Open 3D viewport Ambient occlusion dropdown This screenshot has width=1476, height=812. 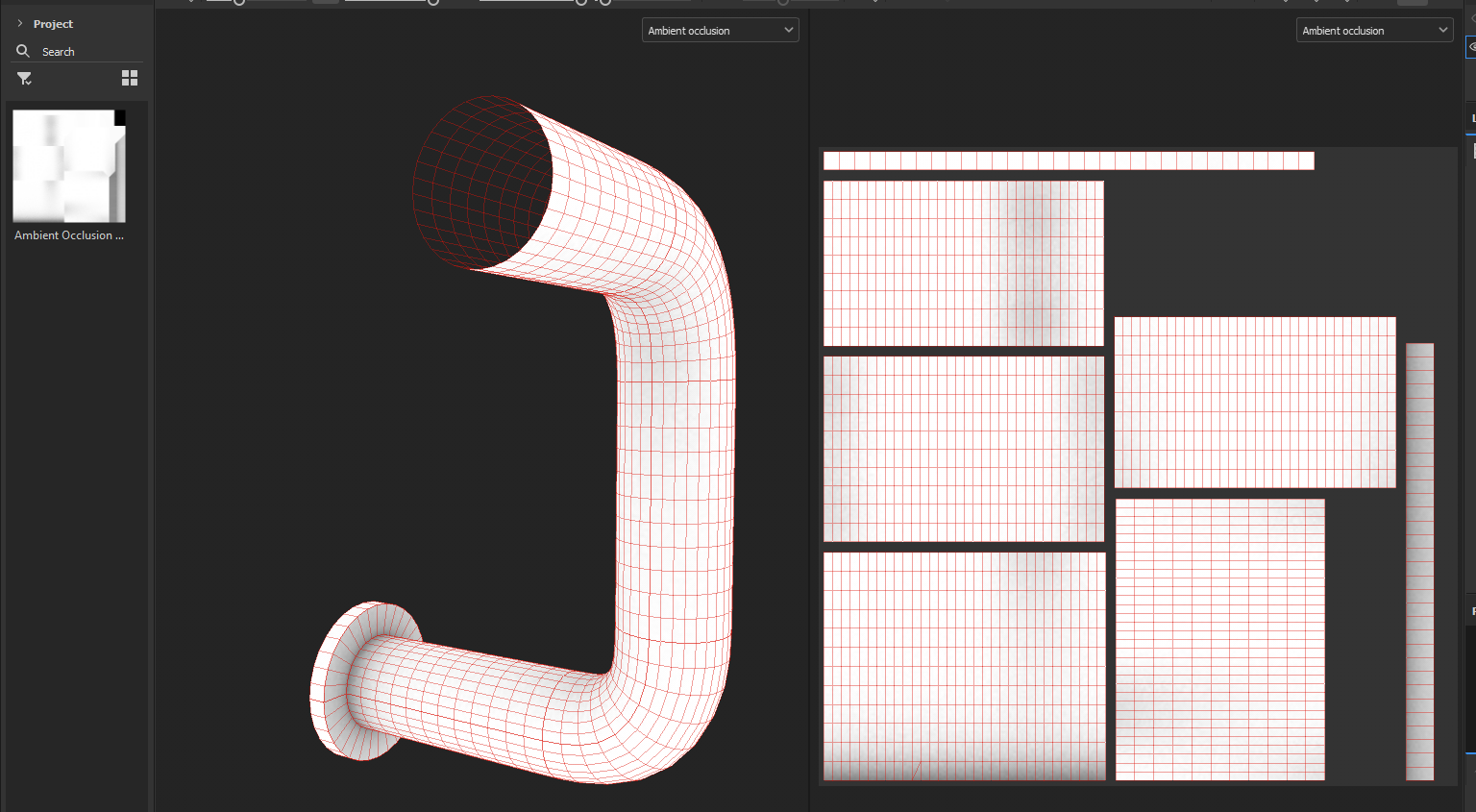pyautogui.click(x=720, y=31)
